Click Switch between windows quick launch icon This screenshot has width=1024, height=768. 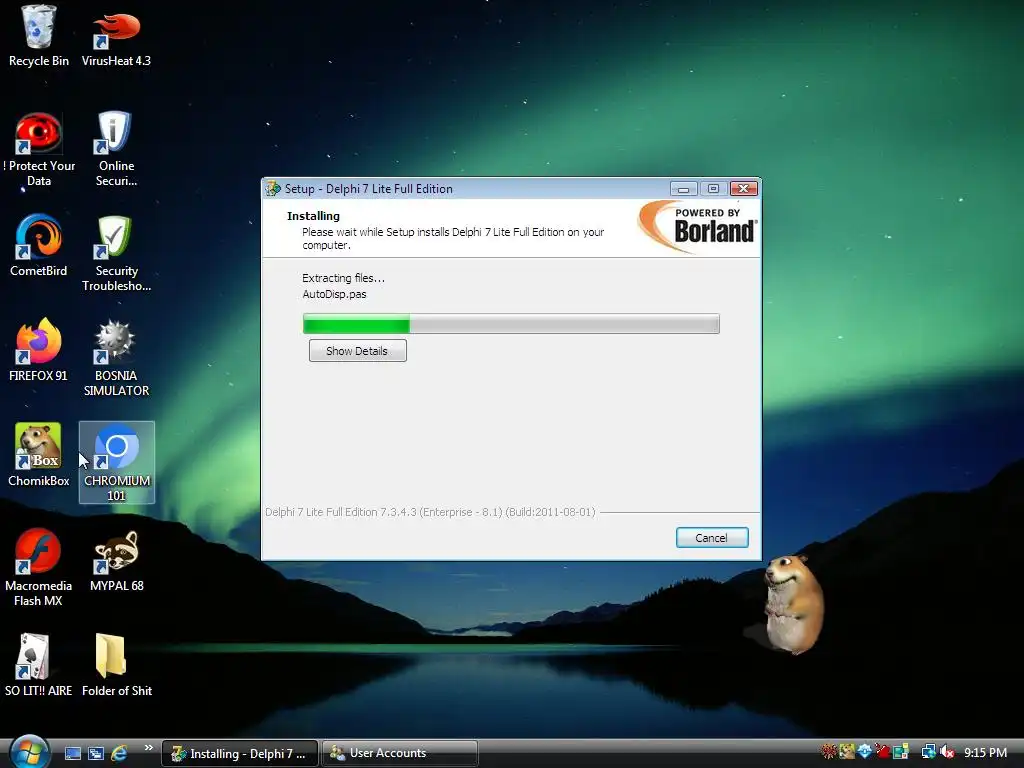pos(95,754)
